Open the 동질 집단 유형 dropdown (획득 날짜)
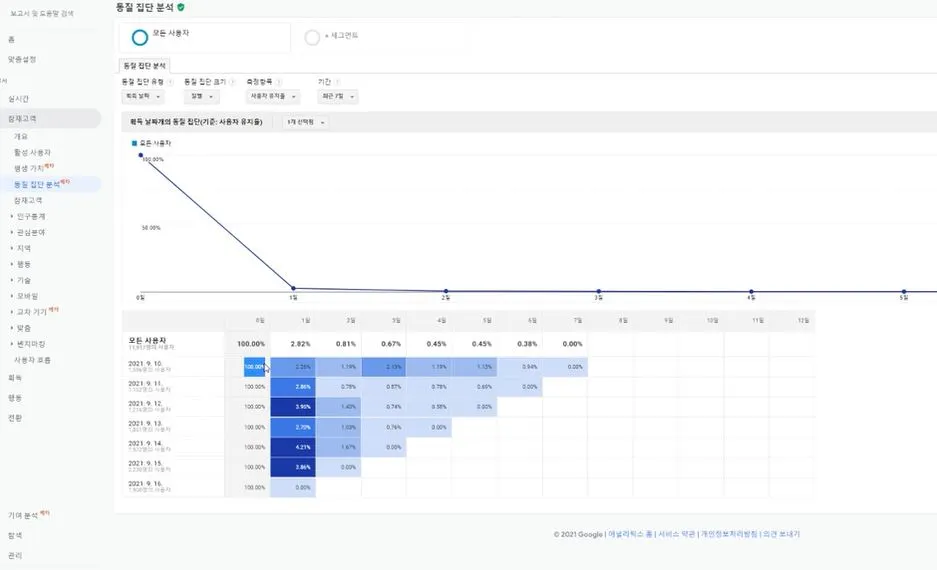The height and width of the screenshot is (570, 937). tap(143, 96)
